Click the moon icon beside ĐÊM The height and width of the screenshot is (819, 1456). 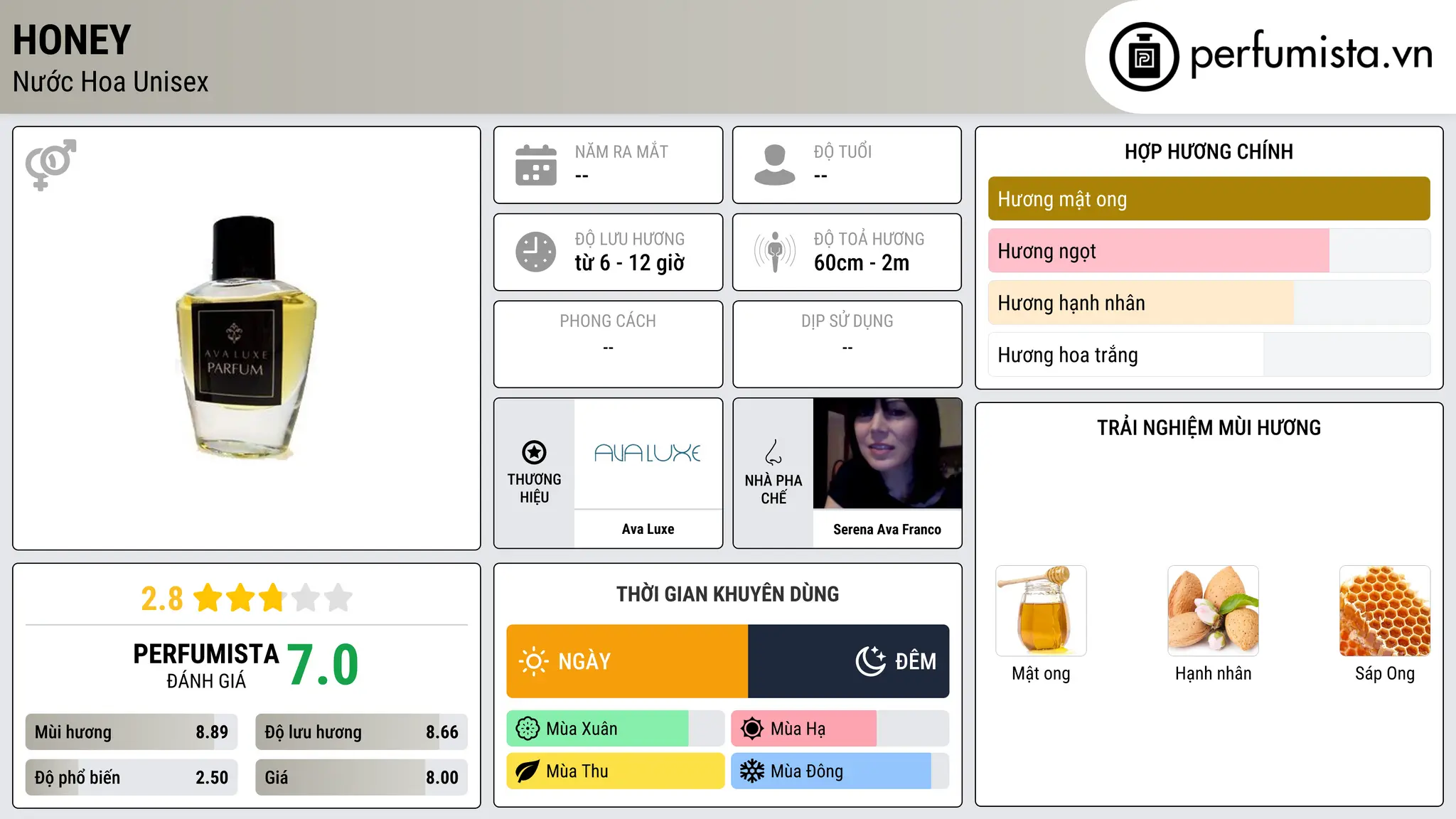point(870,661)
